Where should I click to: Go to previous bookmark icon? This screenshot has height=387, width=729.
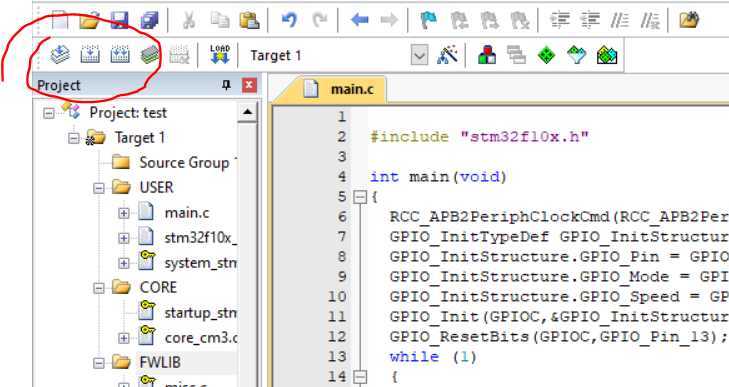[459, 20]
